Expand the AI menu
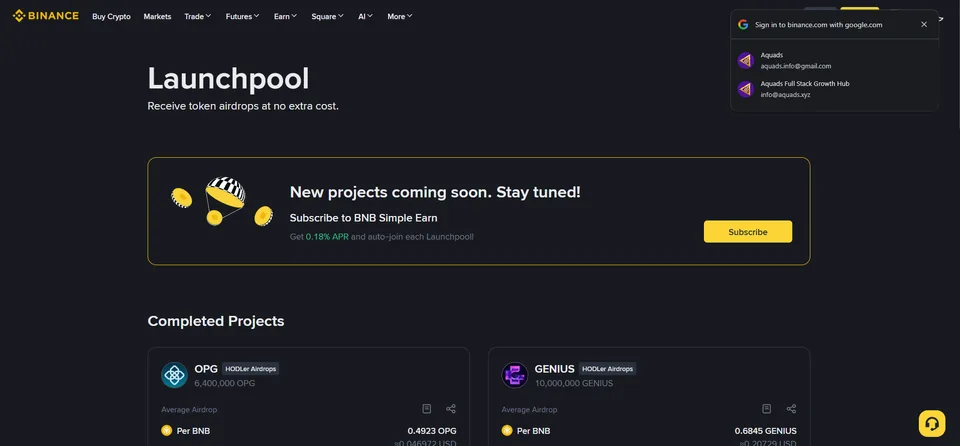This screenshot has width=960, height=446. point(366,17)
